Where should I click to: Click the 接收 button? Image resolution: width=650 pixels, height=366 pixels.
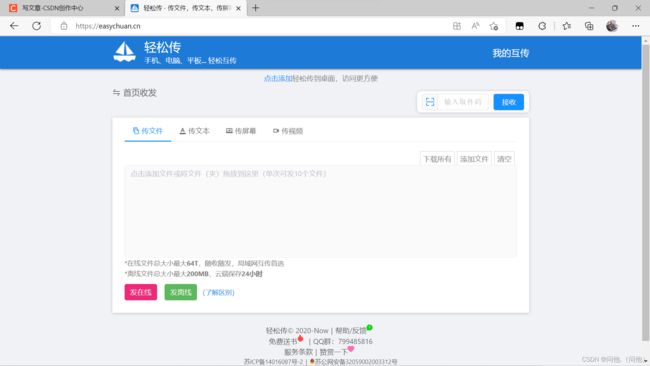click(509, 102)
